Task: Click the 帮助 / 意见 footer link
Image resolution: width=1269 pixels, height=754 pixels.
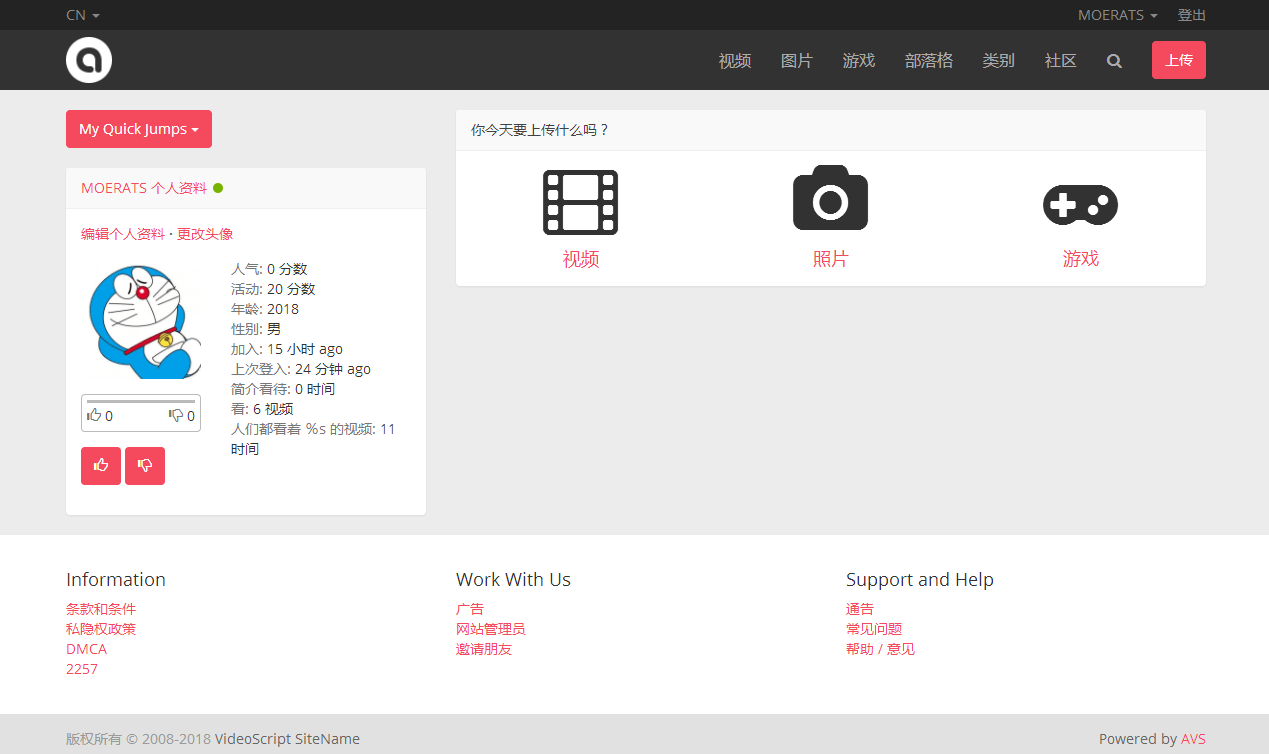Action: [x=880, y=649]
